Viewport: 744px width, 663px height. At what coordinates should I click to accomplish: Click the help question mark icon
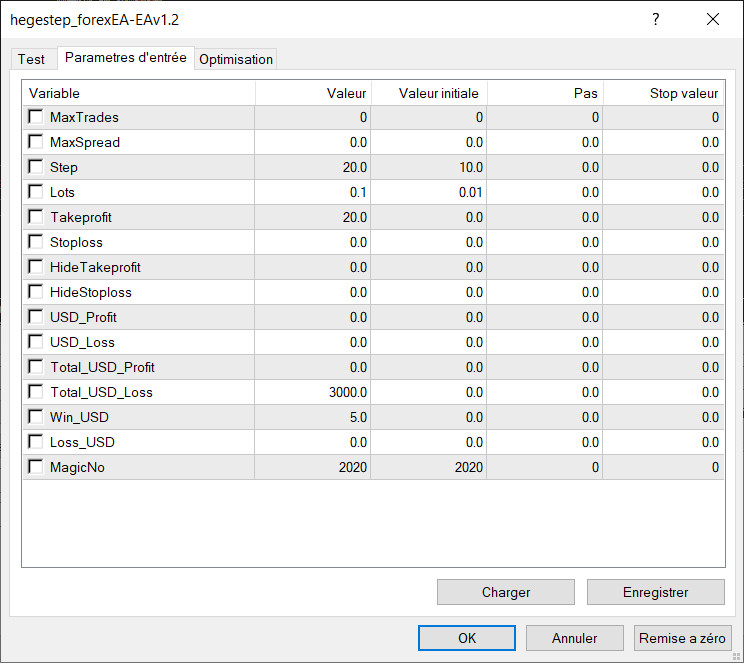coord(656,19)
